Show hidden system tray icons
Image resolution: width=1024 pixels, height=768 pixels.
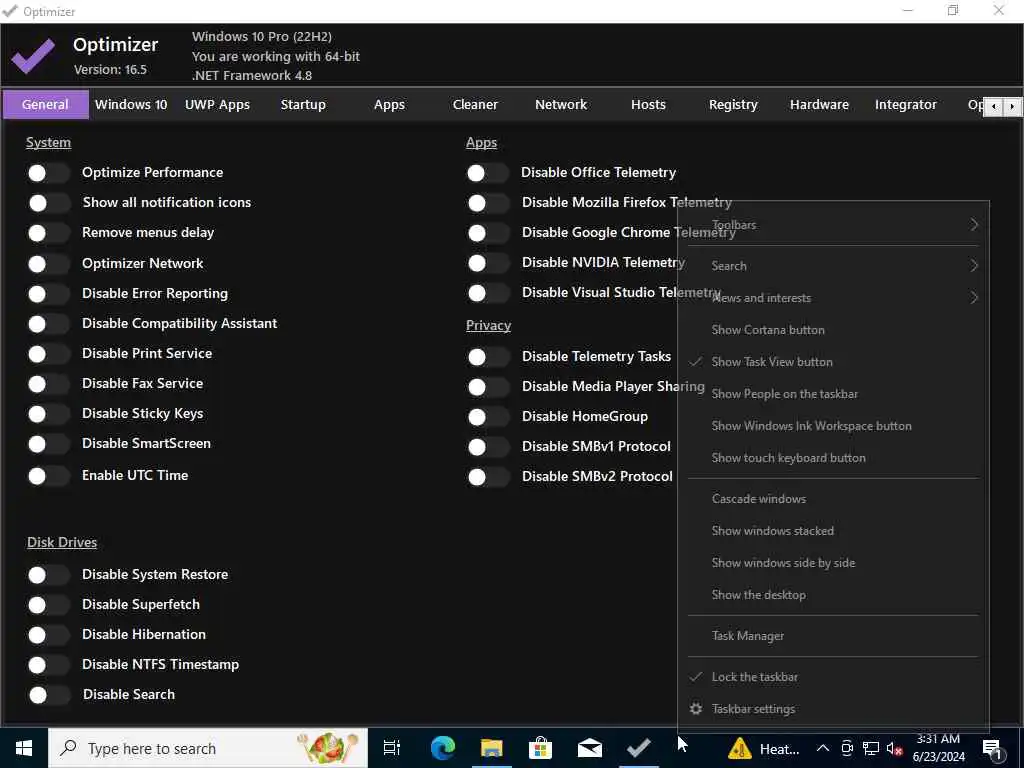823,748
